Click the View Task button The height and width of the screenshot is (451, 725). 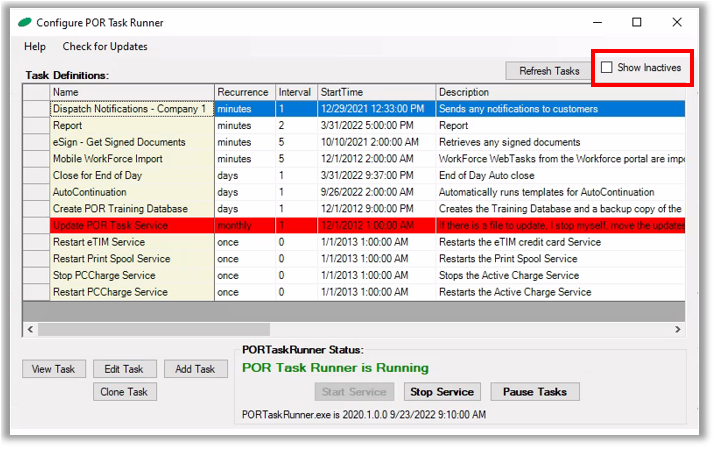54,369
